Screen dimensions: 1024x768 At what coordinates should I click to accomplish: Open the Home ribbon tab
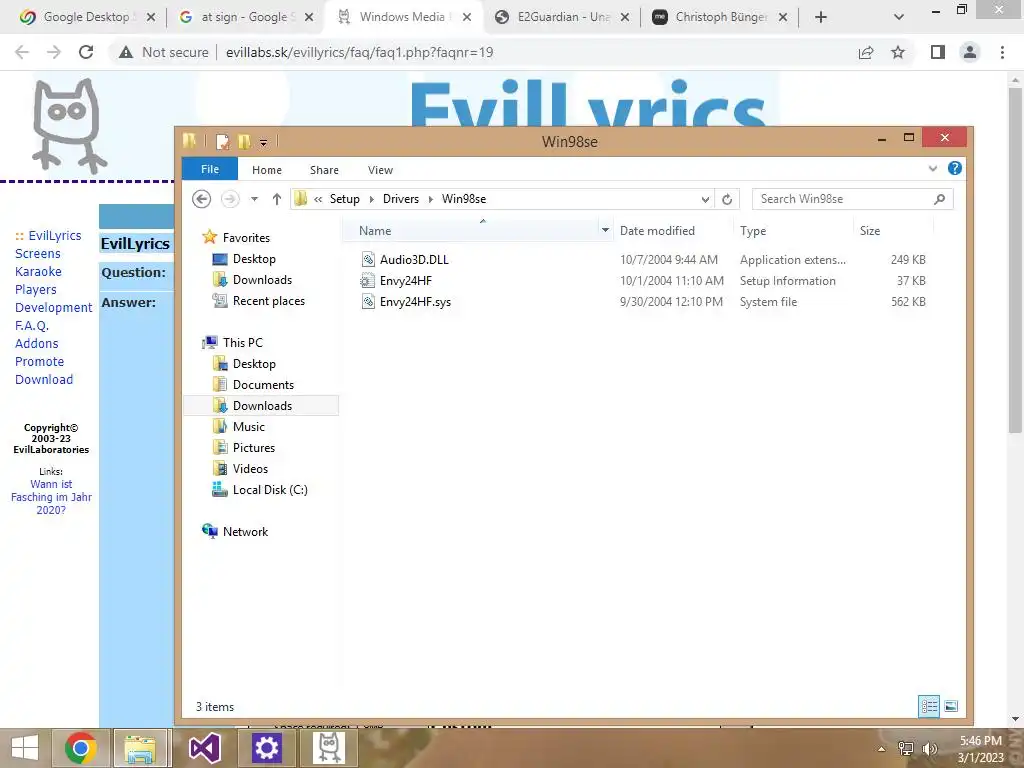266,170
